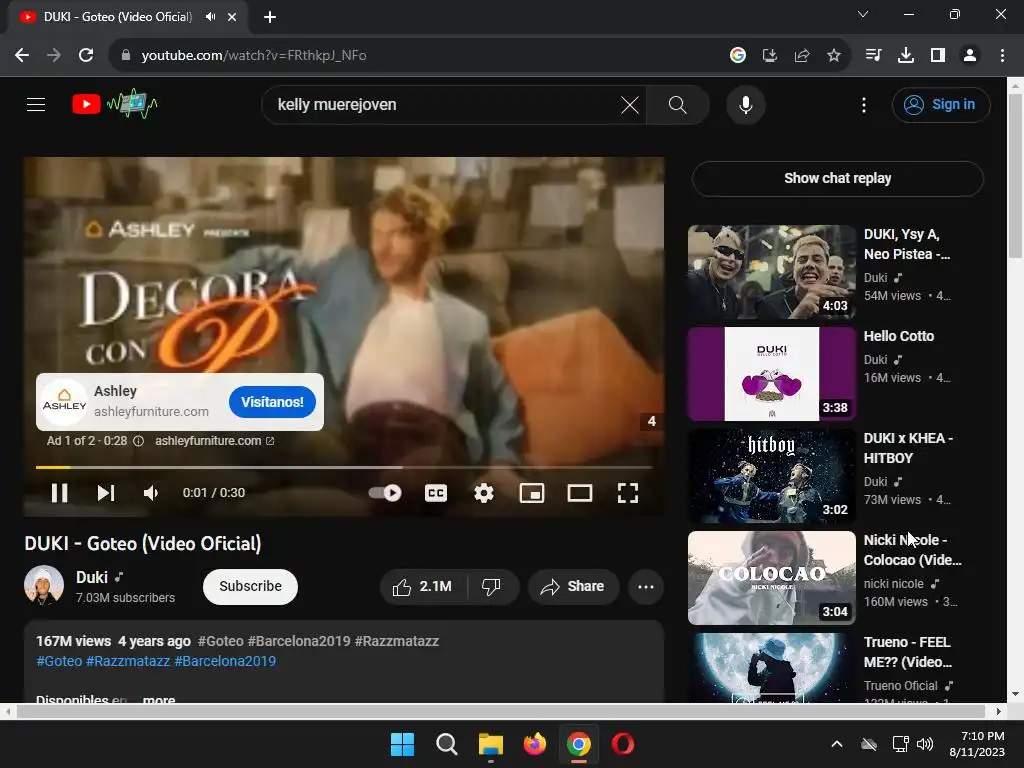The width and height of the screenshot is (1024, 768).
Task: Open YouTube settings three-dot menu
Action: pyautogui.click(x=864, y=104)
